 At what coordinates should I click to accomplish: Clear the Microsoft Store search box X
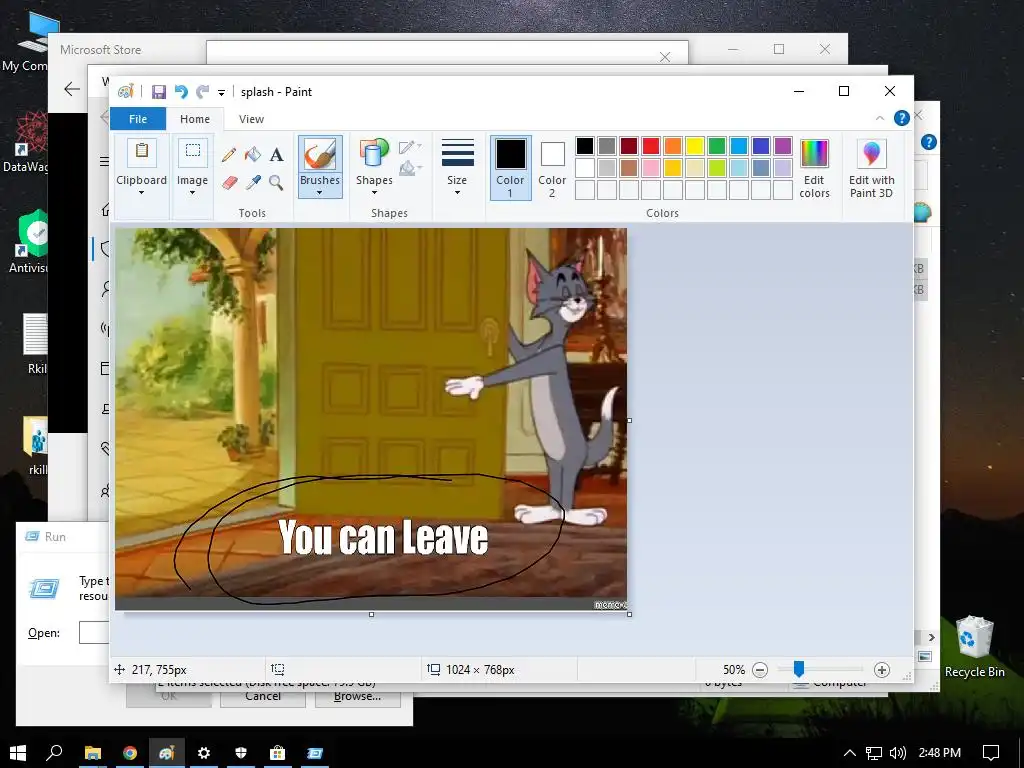pyautogui.click(x=665, y=57)
